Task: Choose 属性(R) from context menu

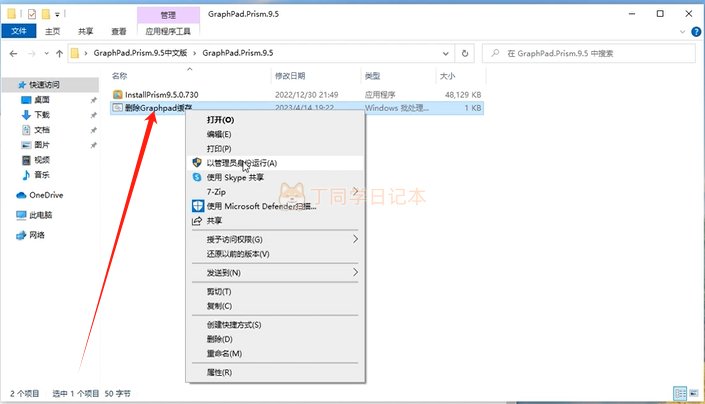Action: (x=275, y=373)
